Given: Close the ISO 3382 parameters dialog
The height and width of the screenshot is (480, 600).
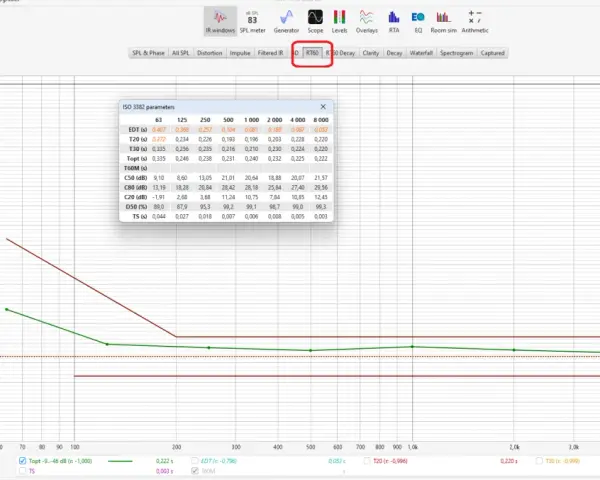Looking at the screenshot, I should (x=323, y=107).
